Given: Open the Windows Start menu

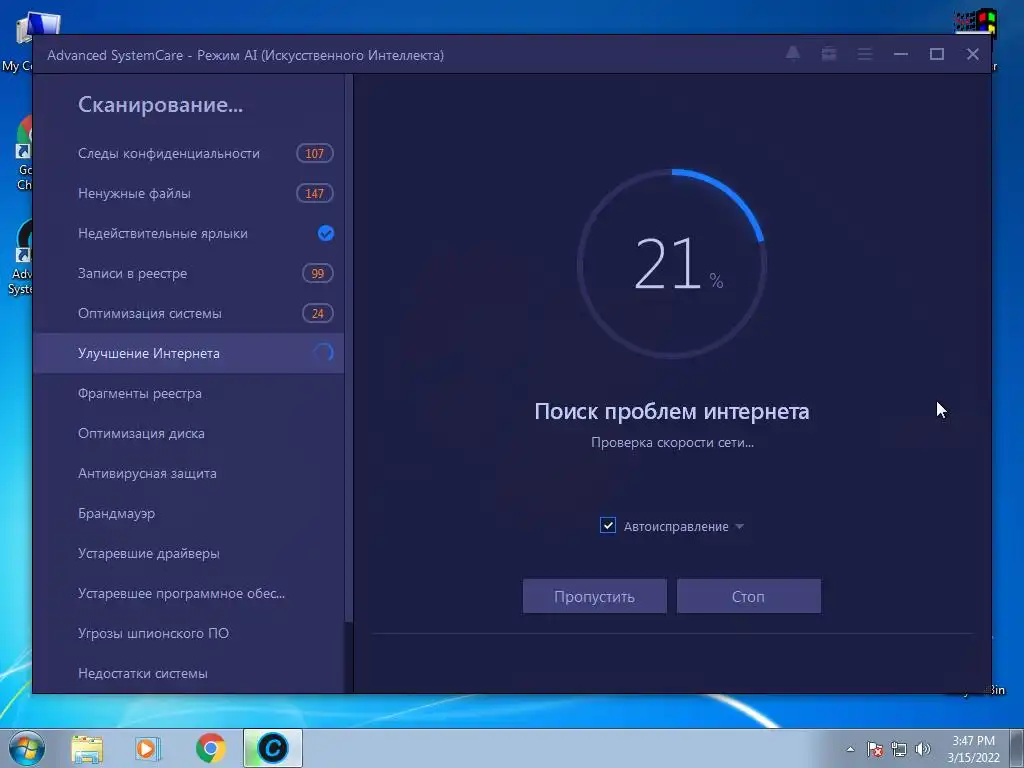Looking at the screenshot, I should [x=27, y=748].
